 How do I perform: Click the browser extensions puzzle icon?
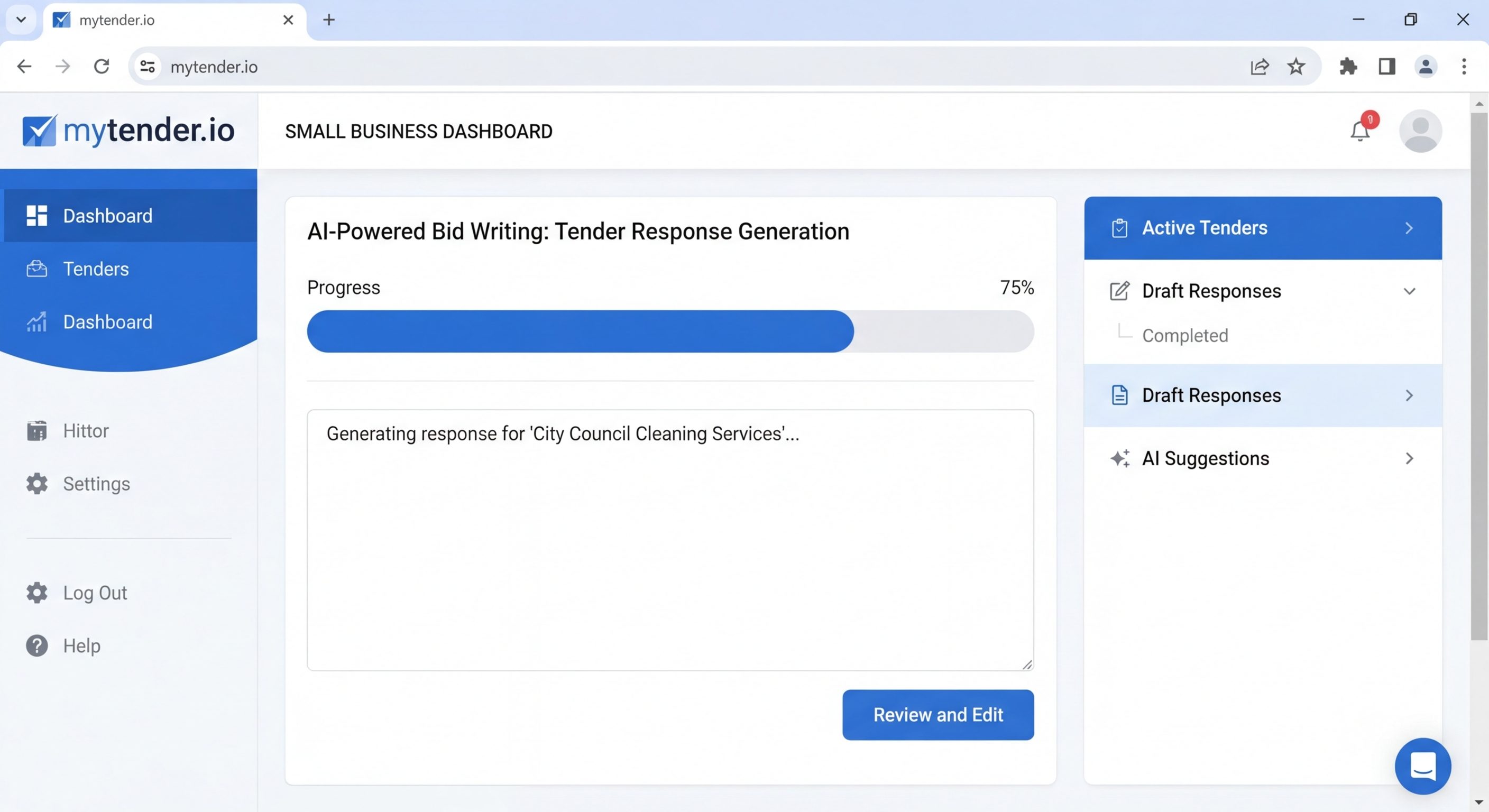1348,67
